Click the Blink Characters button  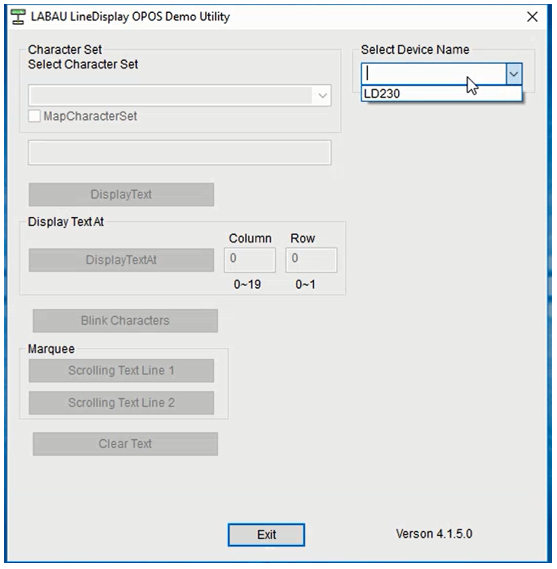tap(125, 321)
